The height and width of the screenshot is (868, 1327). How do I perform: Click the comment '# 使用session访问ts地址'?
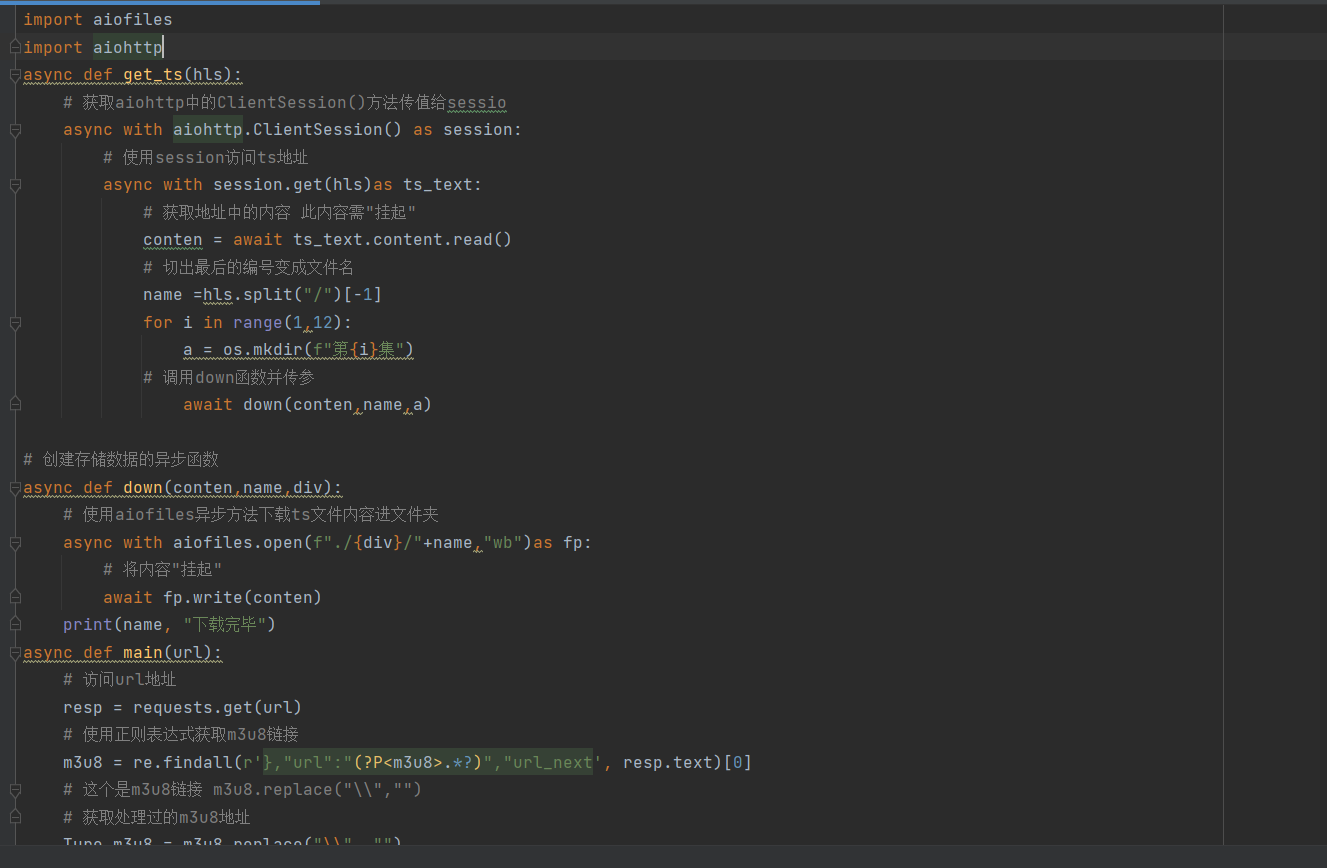pyautogui.click(x=206, y=157)
